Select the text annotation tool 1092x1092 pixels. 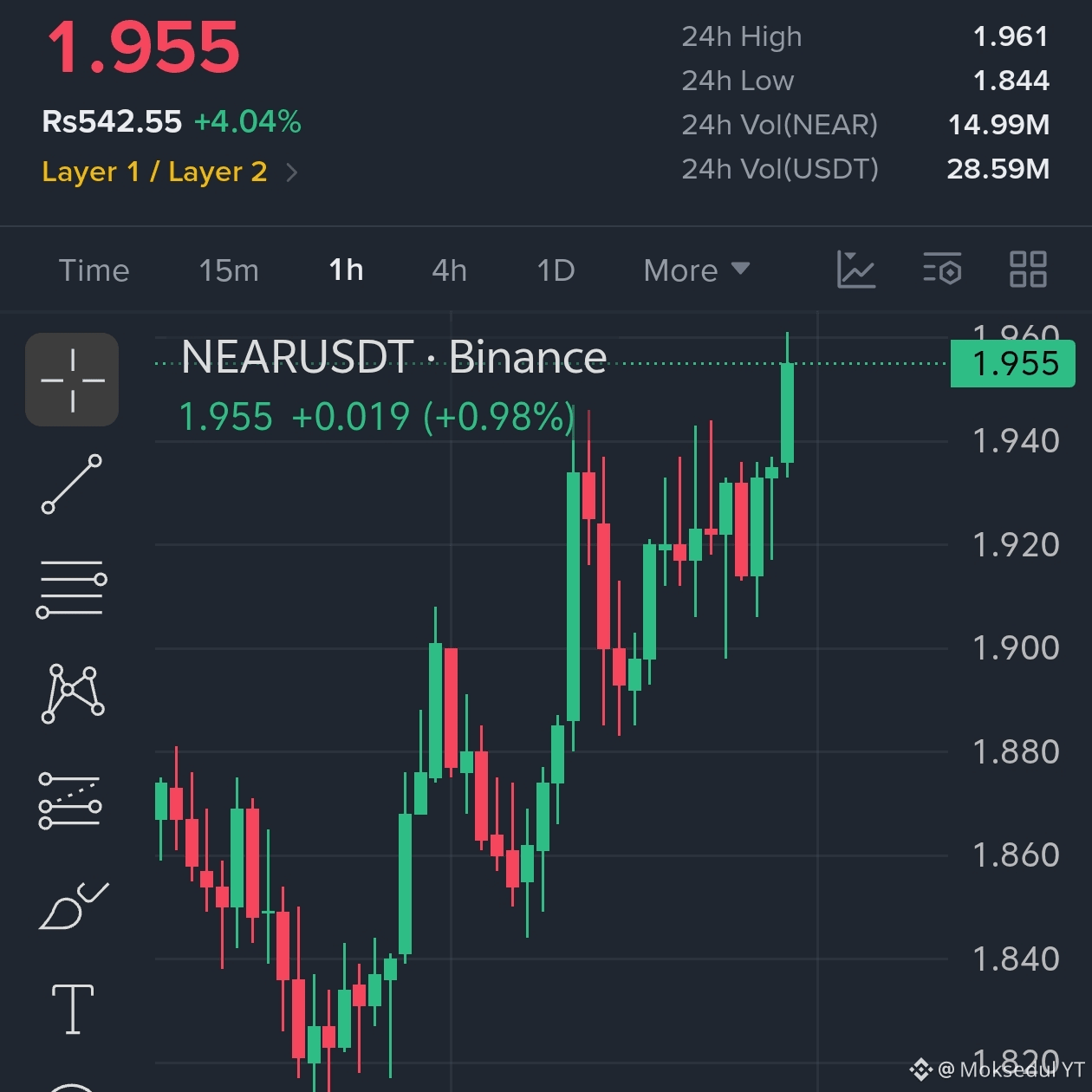point(73,1010)
